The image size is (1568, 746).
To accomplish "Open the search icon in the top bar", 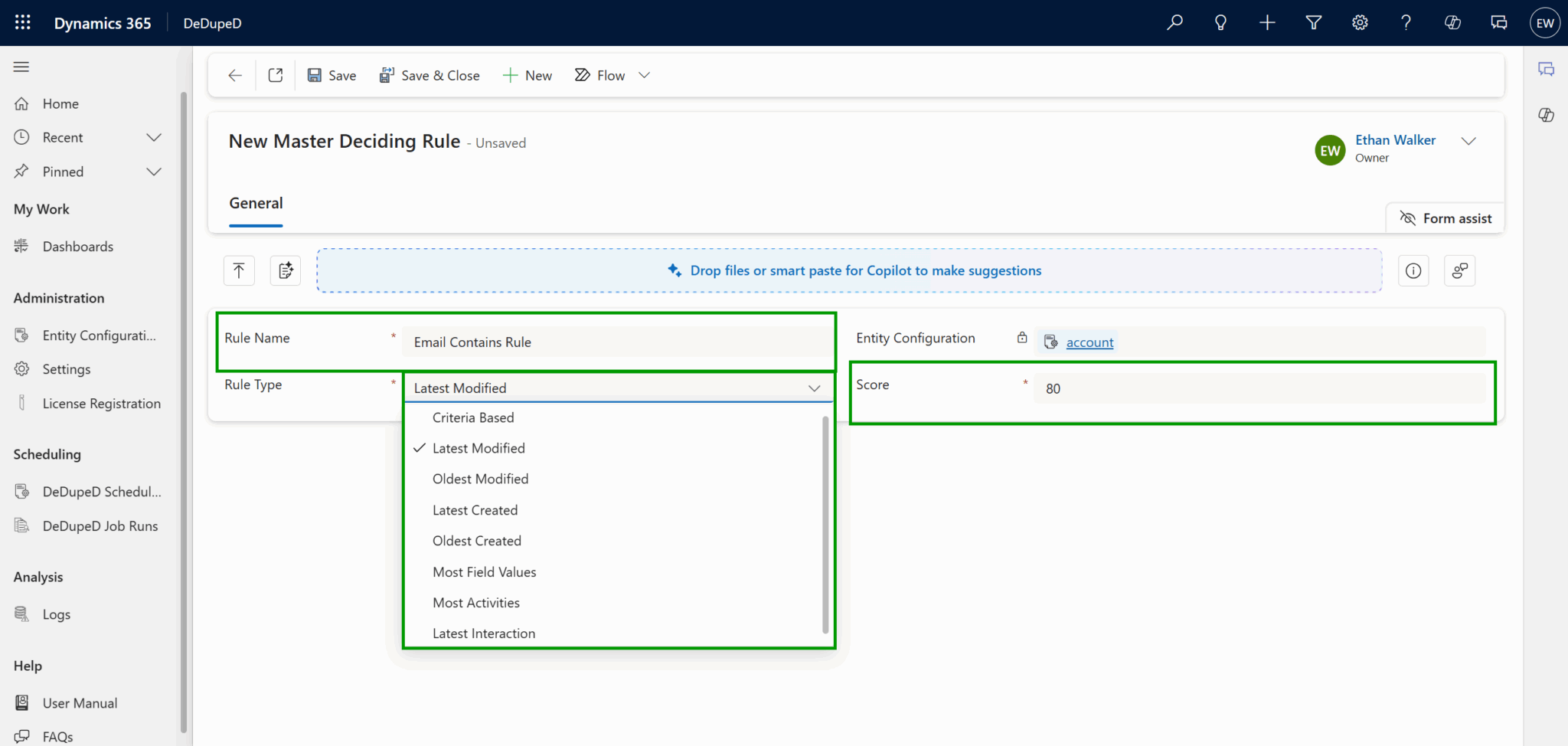I will [1174, 22].
